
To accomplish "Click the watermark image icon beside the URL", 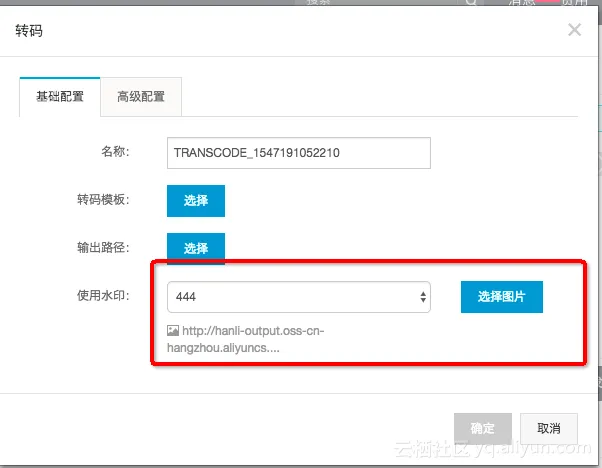I will pos(173,331).
